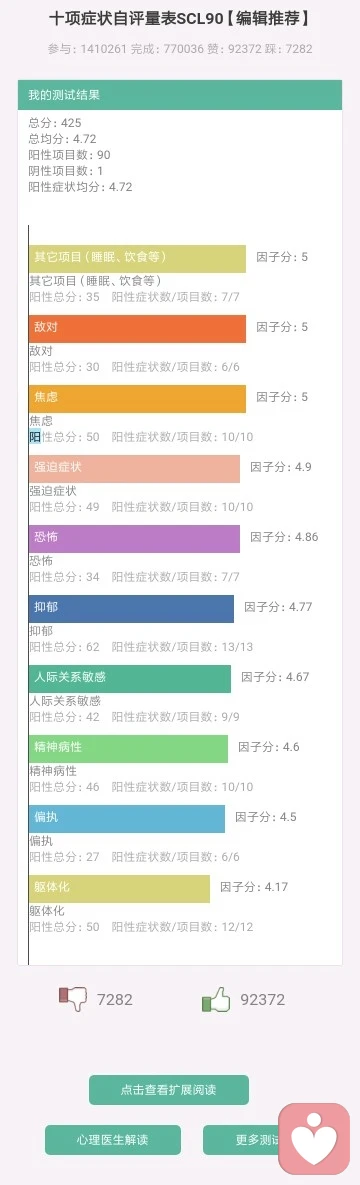Click the dislike count 7282
Viewport: 360px width, 1185px height.
point(114,1000)
